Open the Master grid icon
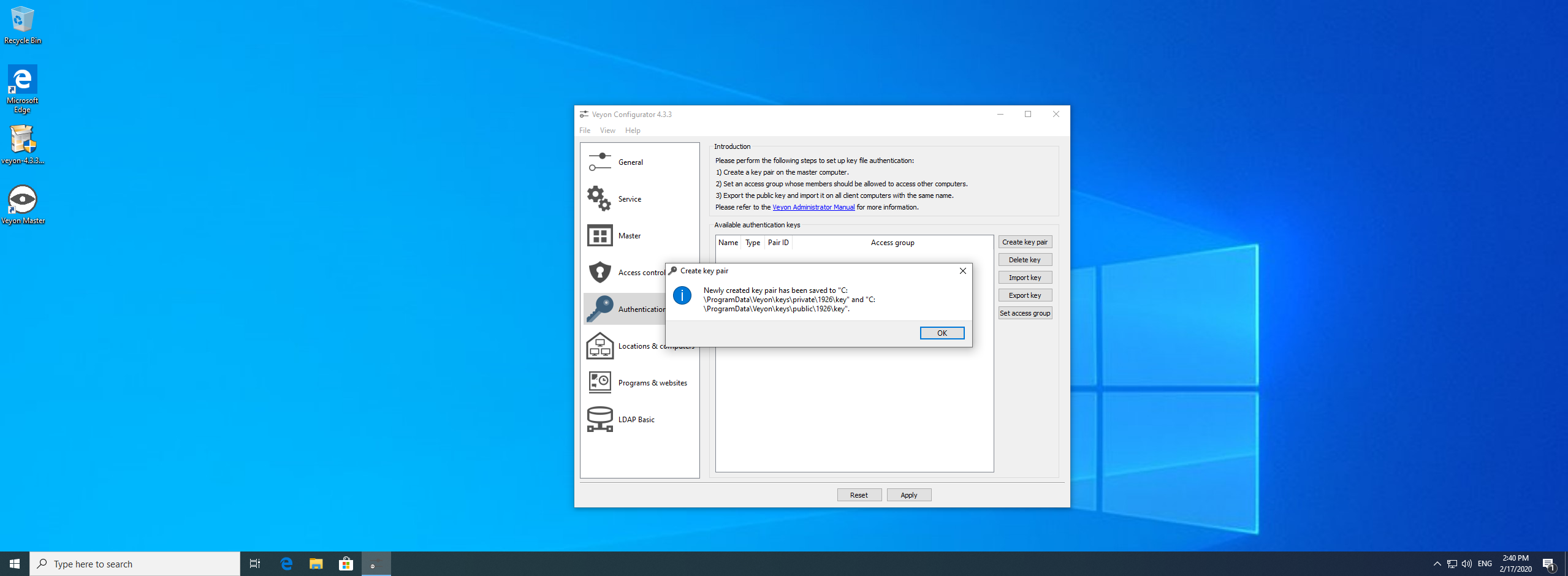 (599, 235)
